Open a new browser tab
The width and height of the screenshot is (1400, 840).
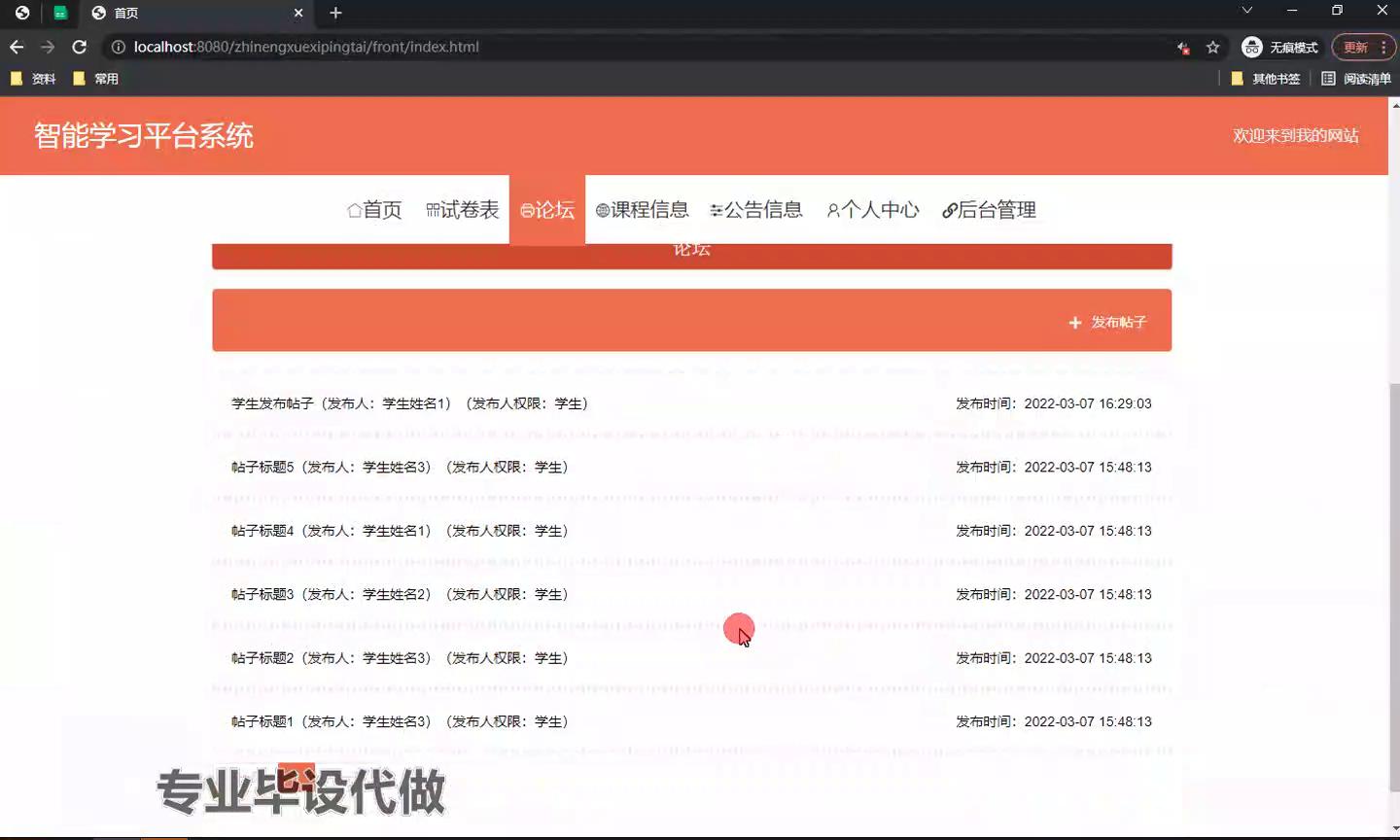[x=335, y=13]
